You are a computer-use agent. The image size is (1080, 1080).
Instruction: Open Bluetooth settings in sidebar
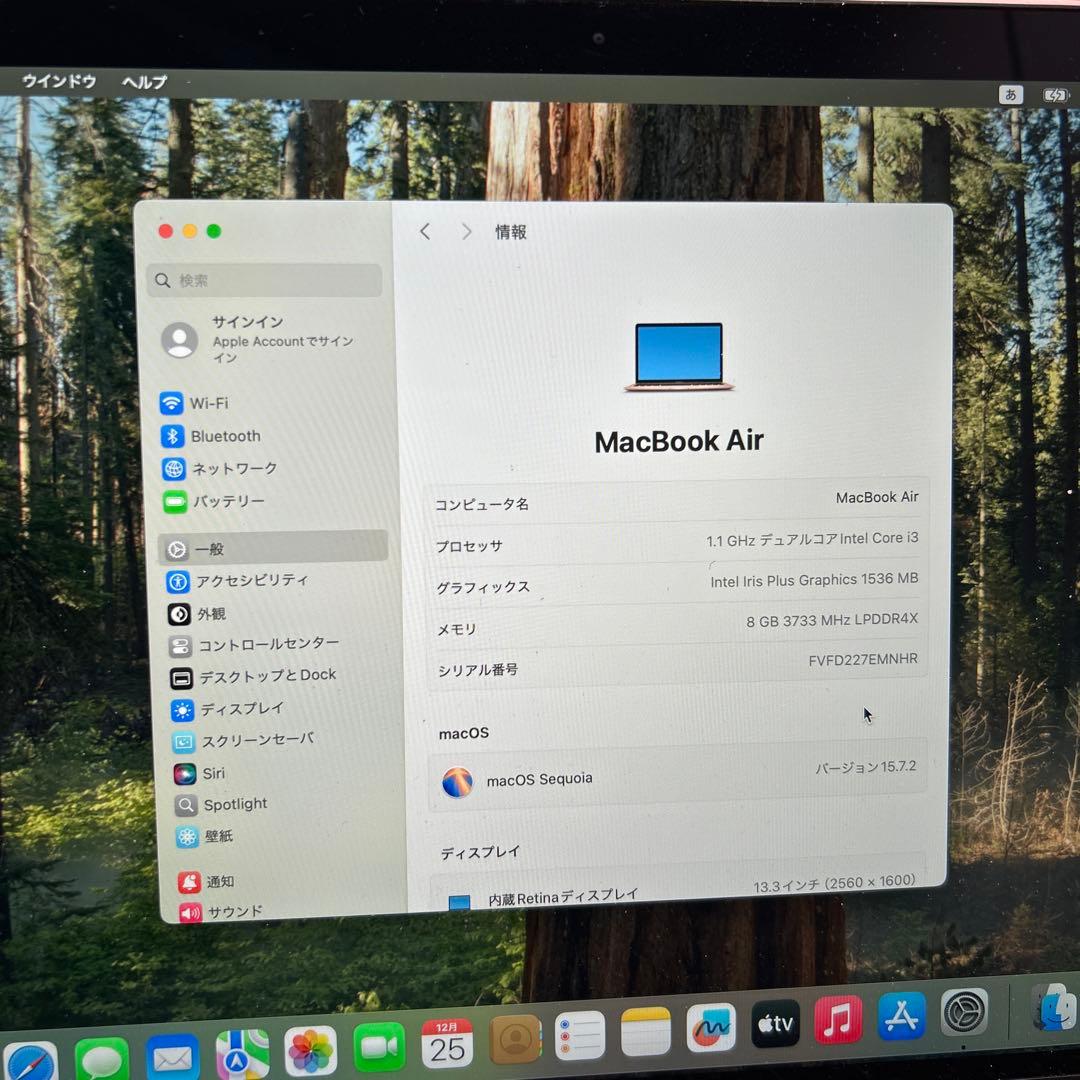(x=211, y=436)
